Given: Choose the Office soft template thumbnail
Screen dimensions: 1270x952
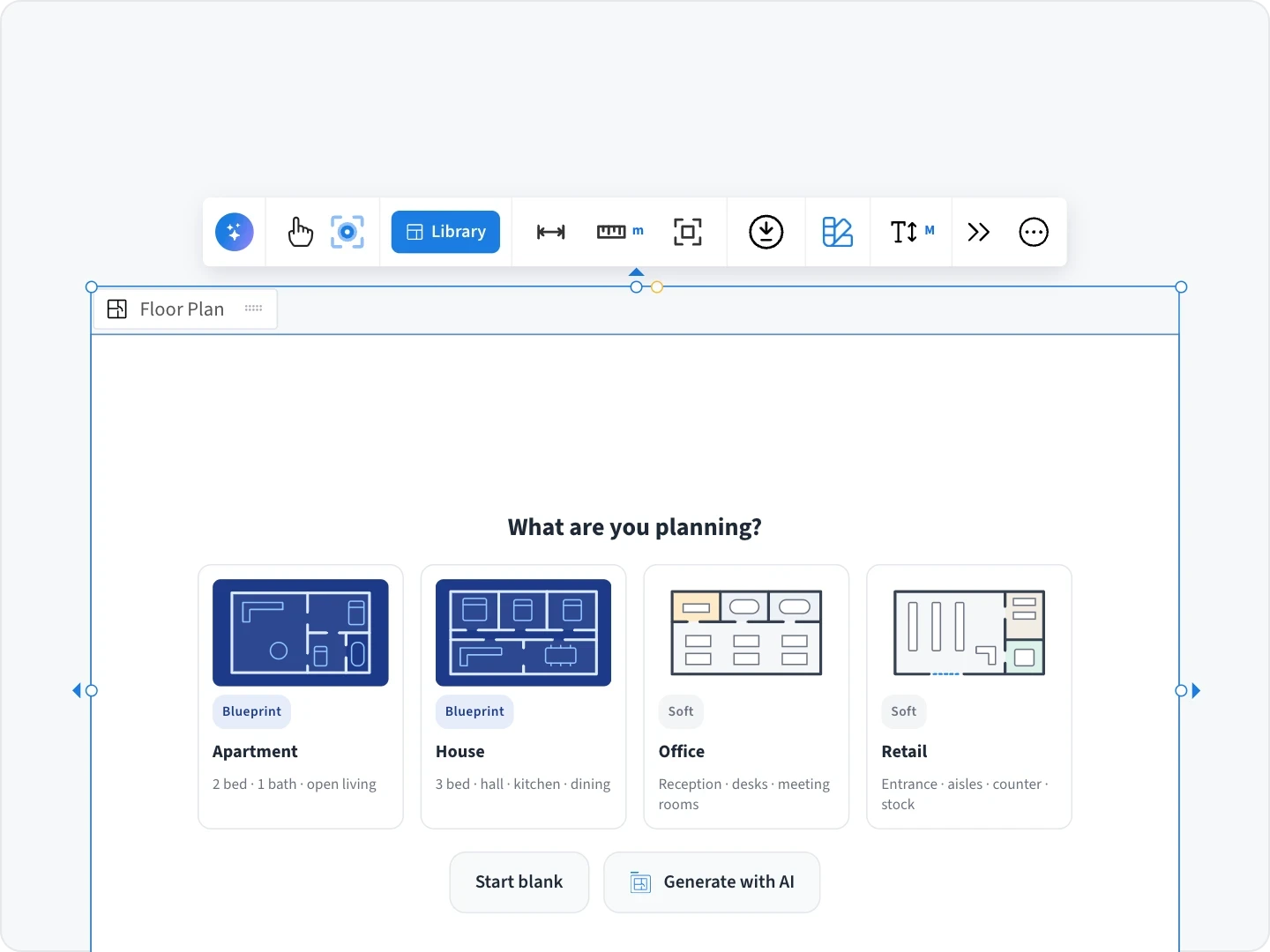Looking at the screenshot, I should coord(747,633).
